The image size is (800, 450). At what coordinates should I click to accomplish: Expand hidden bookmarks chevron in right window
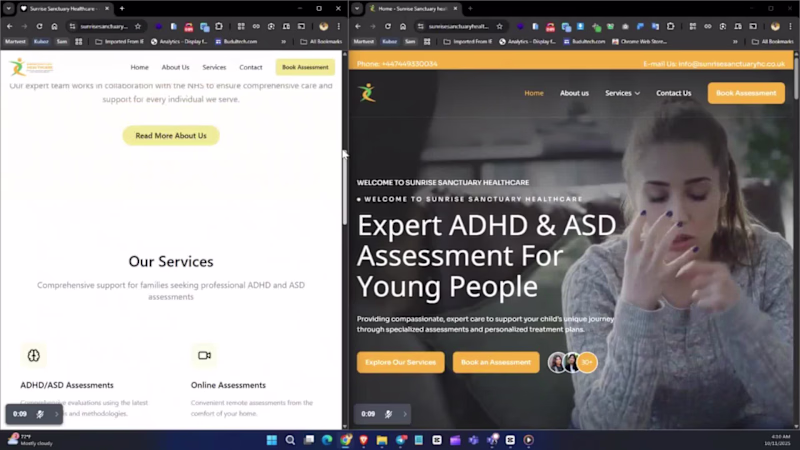(x=735, y=42)
